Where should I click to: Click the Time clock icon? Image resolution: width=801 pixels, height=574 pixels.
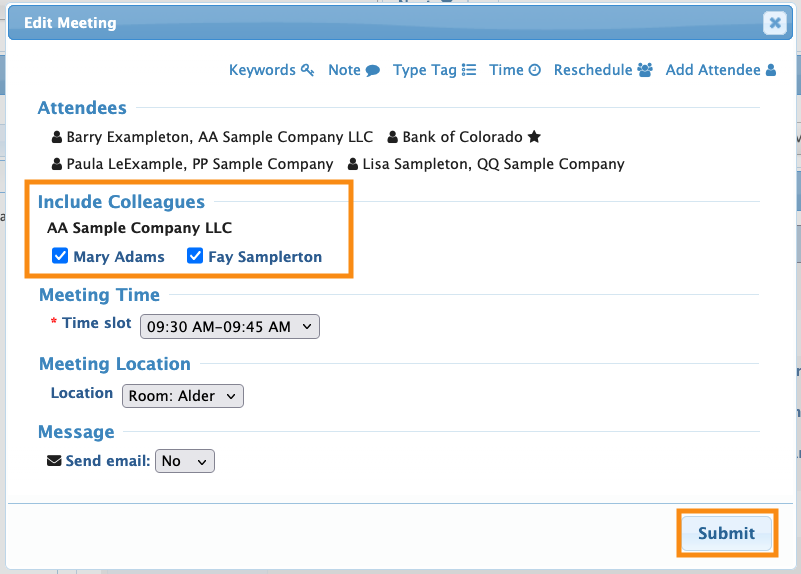pyautogui.click(x=535, y=70)
